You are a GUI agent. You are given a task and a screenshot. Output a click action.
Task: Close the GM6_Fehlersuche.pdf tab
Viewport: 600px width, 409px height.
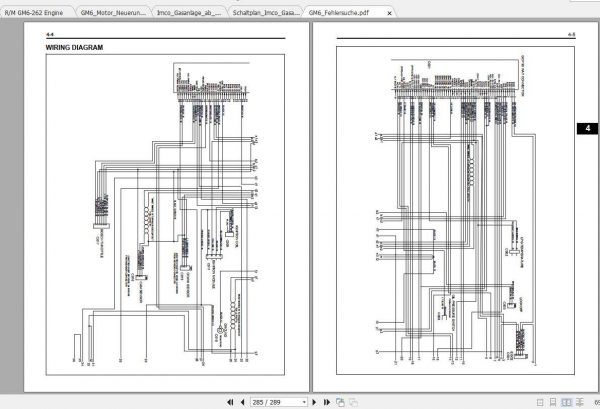tap(389, 13)
